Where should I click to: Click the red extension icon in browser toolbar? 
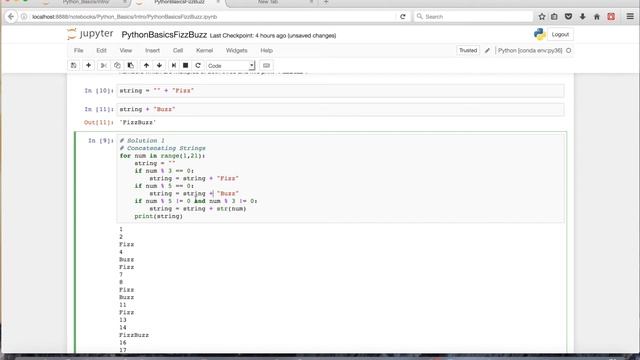tap(611, 17)
